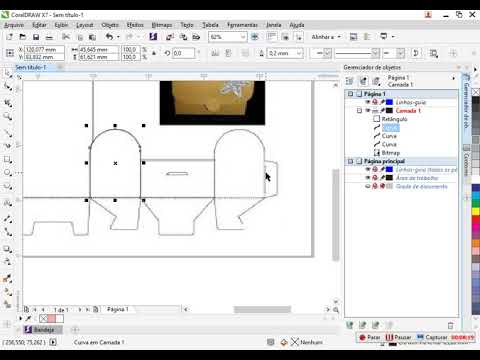
Task: Click the blue color swatch of Linhas-guia Página 1
Action: (x=389, y=102)
